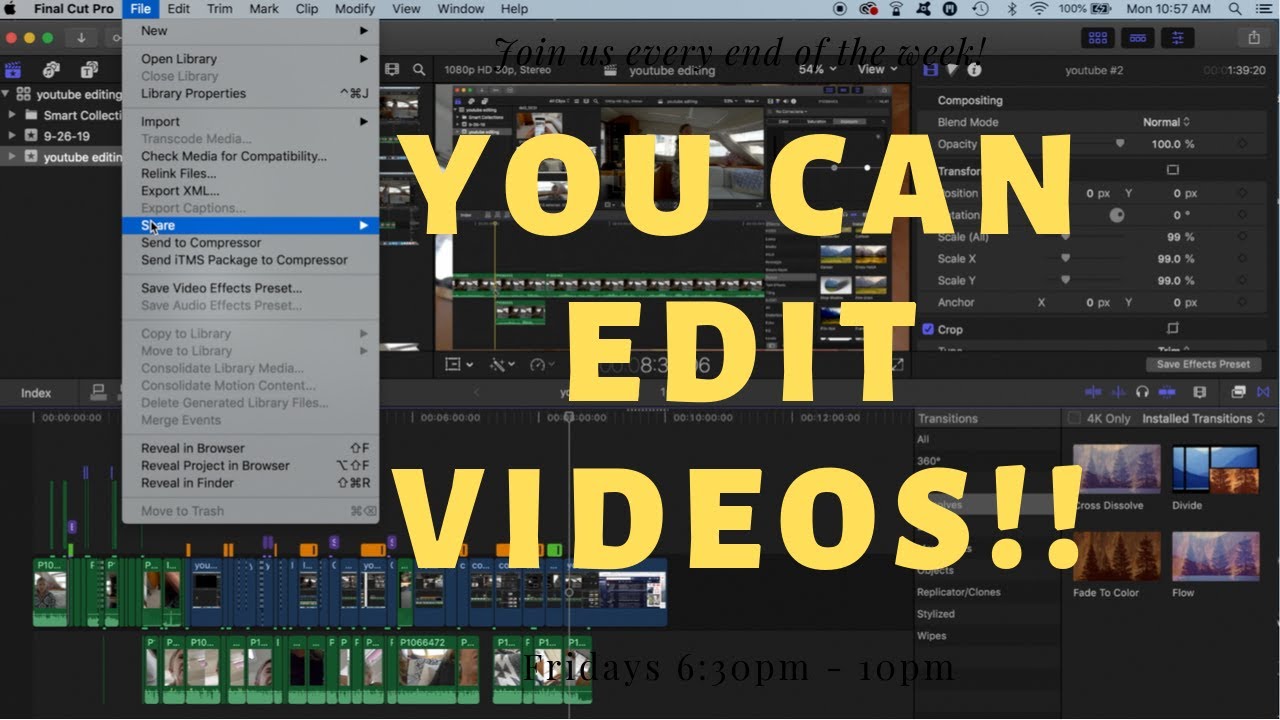
Task: Open the Modify menu in menu bar
Action: click(354, 9)
